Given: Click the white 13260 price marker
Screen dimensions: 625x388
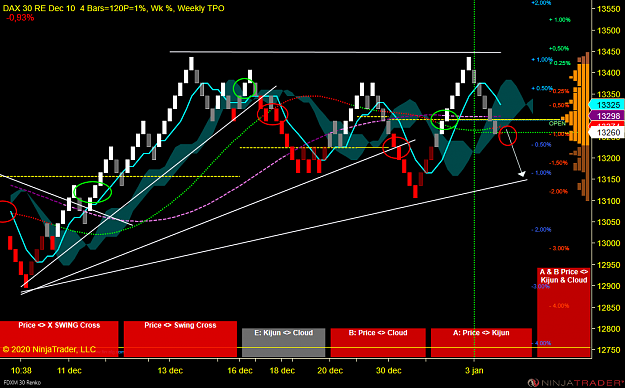Looking at the screenshot, I should coord(608,133).
